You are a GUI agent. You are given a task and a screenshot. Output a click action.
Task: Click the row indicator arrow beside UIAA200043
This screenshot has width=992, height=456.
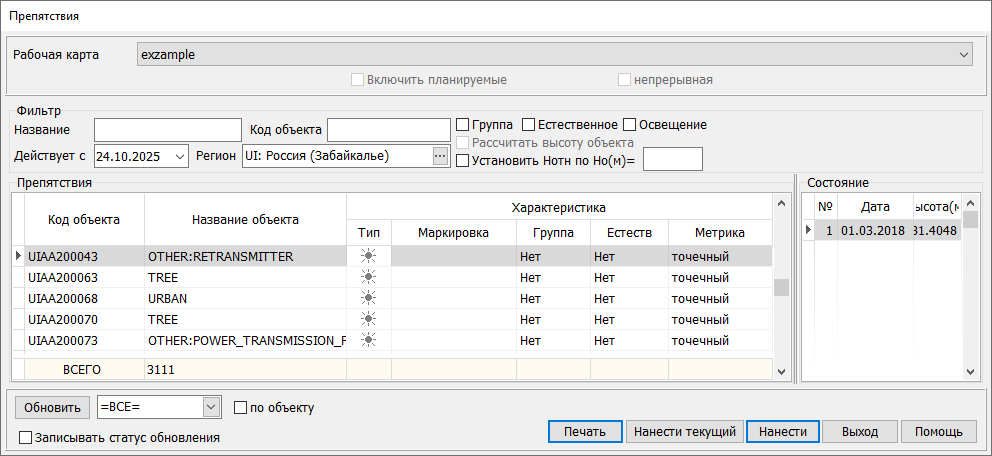pyautogui.click(x=17, y=256)
